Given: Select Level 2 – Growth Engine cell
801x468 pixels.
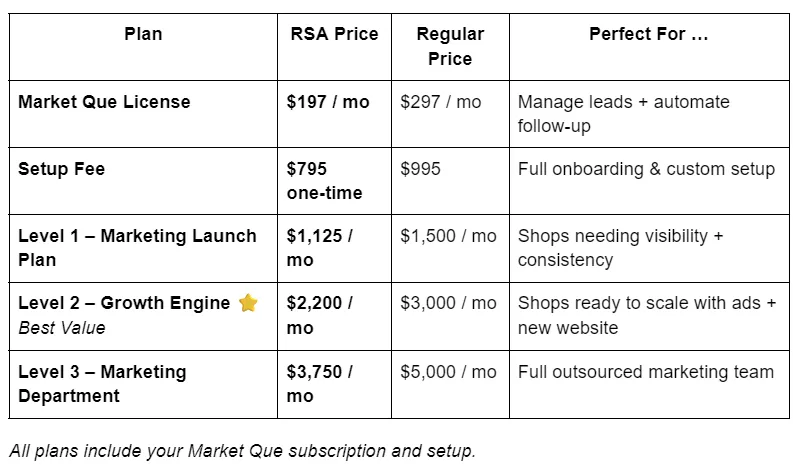Looking at the screenshot, I should pyautogui.click(x=124, y=303).
